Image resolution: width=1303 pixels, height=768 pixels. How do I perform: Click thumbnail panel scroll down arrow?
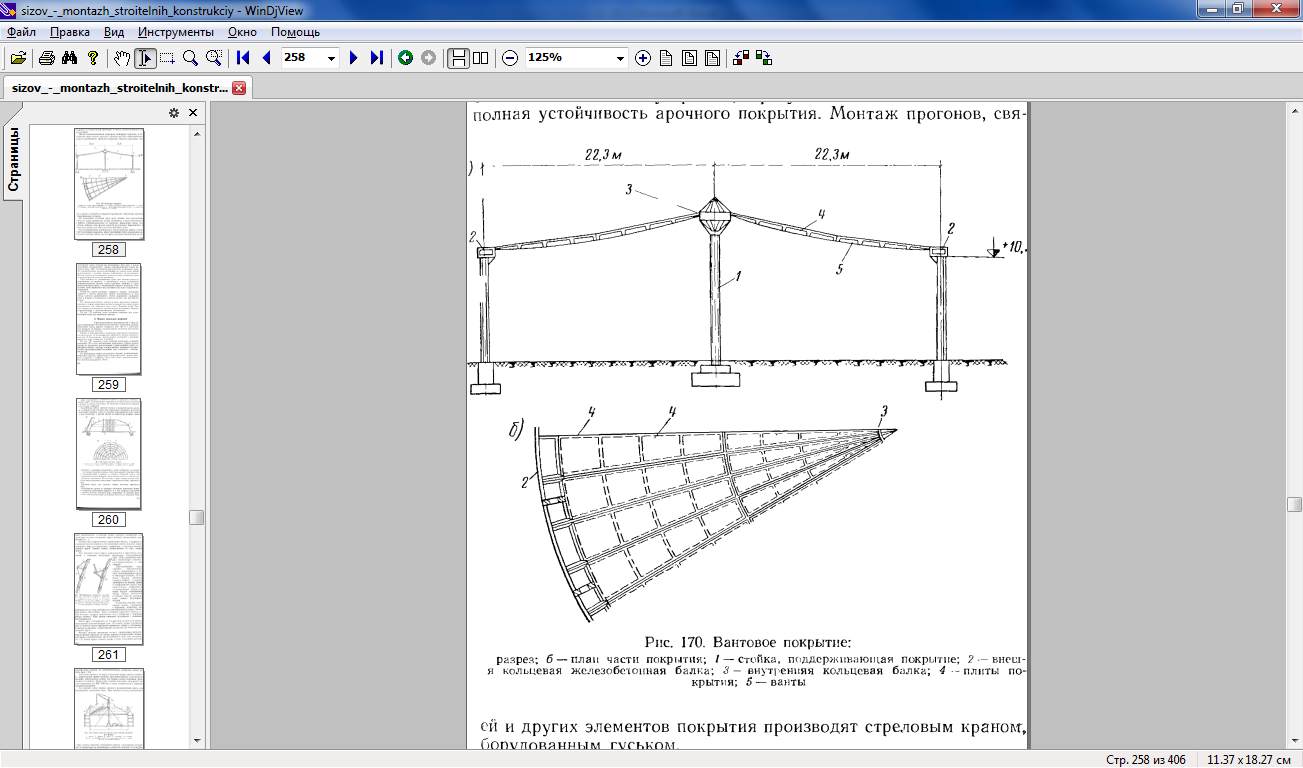point(197,741)
